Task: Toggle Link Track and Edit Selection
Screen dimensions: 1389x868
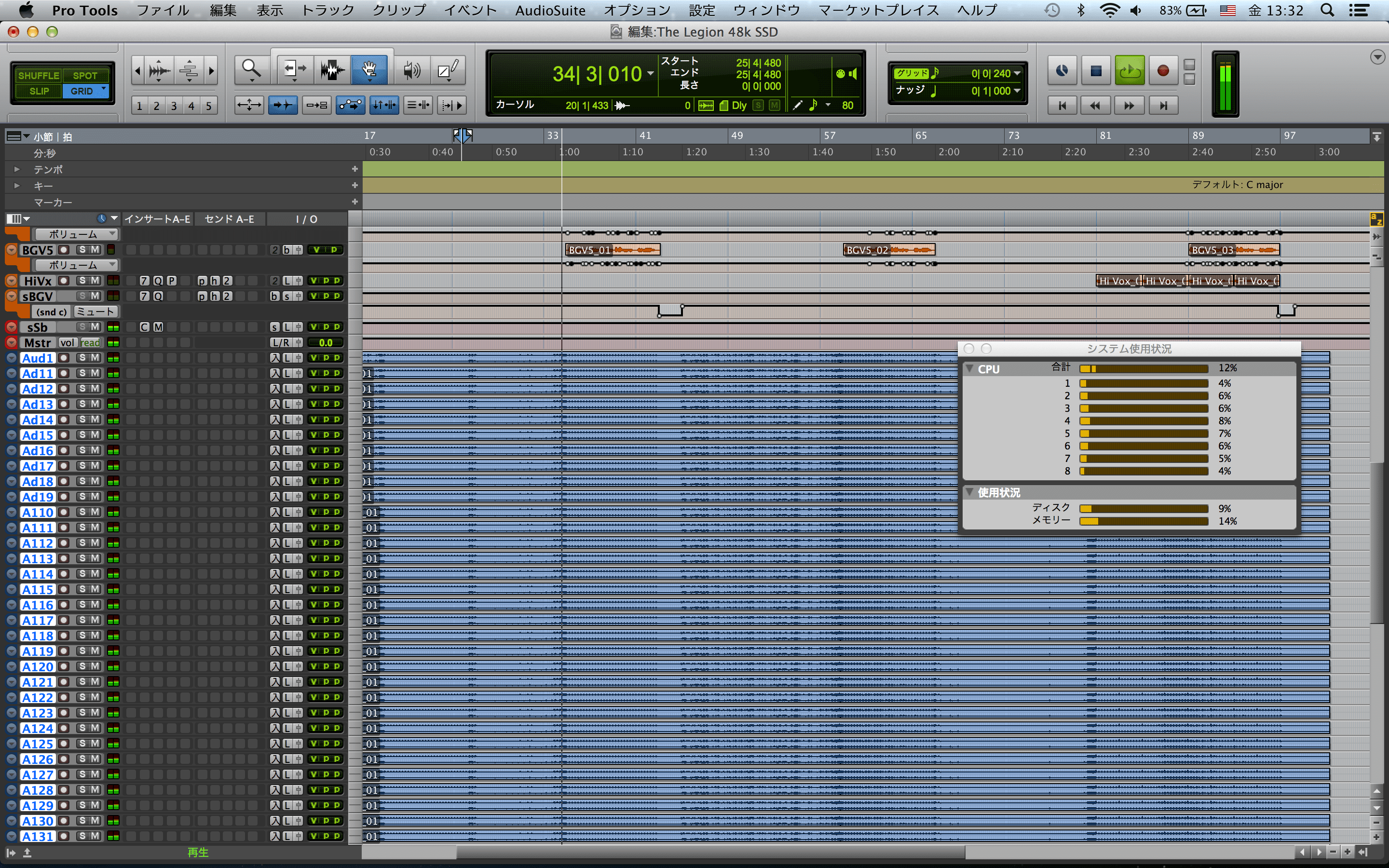Action: (418, 105)
